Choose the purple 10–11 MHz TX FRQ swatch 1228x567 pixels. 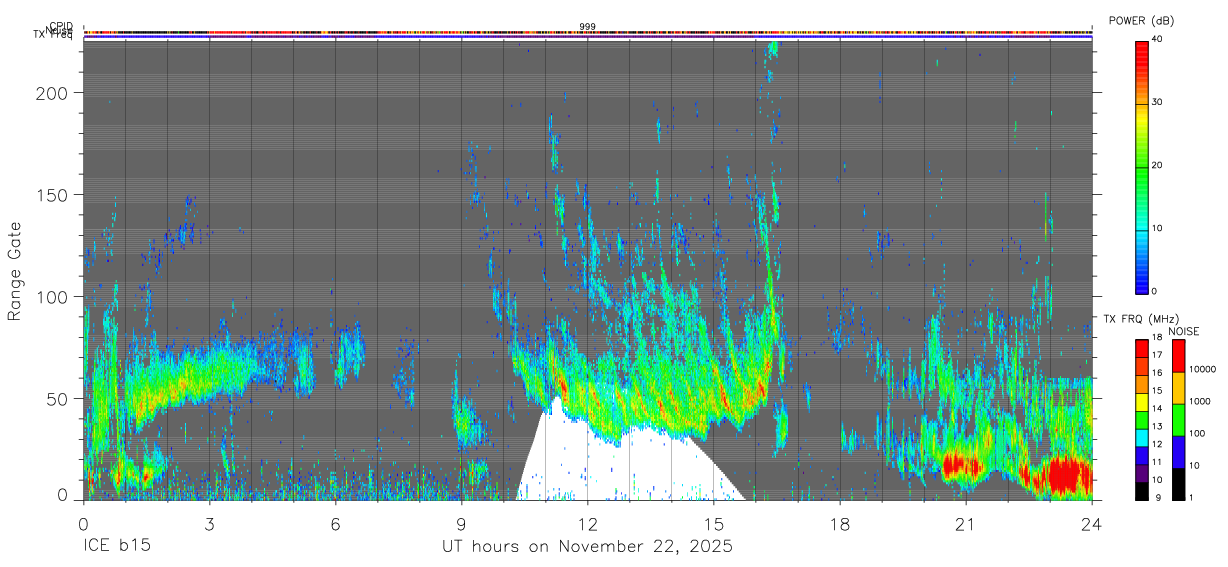coord(1141,473)
